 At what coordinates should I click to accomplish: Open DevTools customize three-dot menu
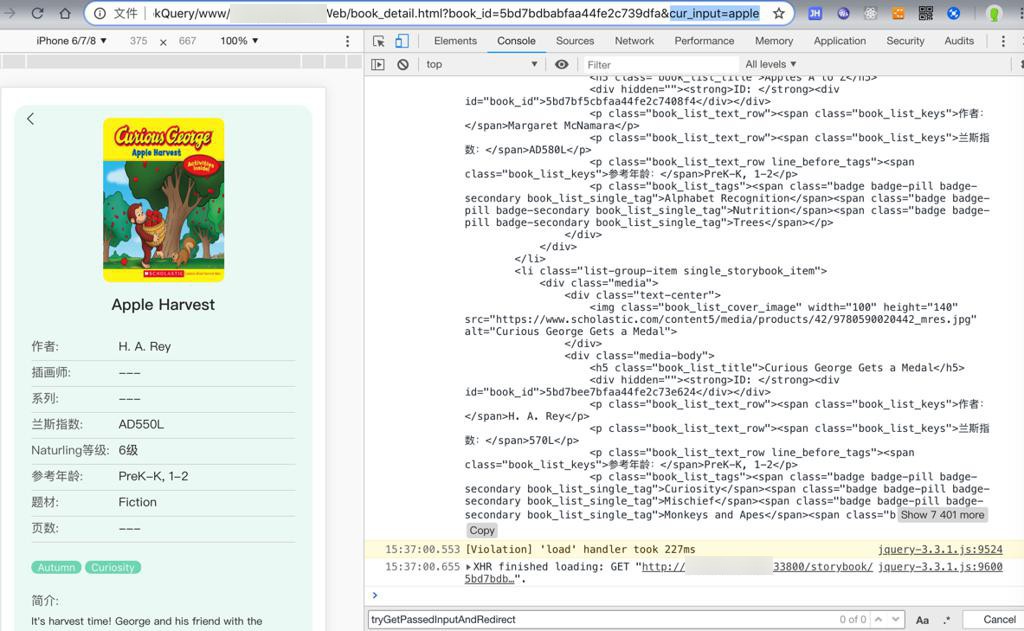(x=1003, y=41)
